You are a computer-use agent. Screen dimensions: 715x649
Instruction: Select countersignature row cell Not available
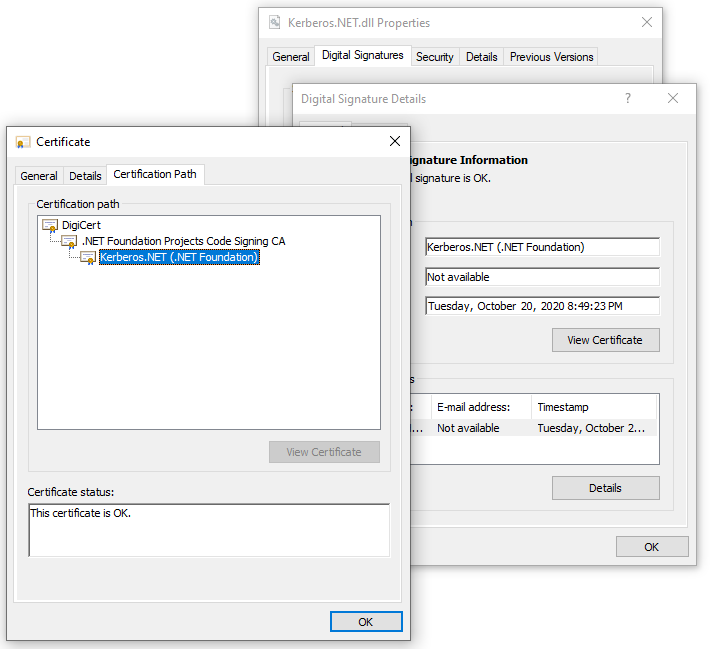pyautogui.click(x=468, y=428)
